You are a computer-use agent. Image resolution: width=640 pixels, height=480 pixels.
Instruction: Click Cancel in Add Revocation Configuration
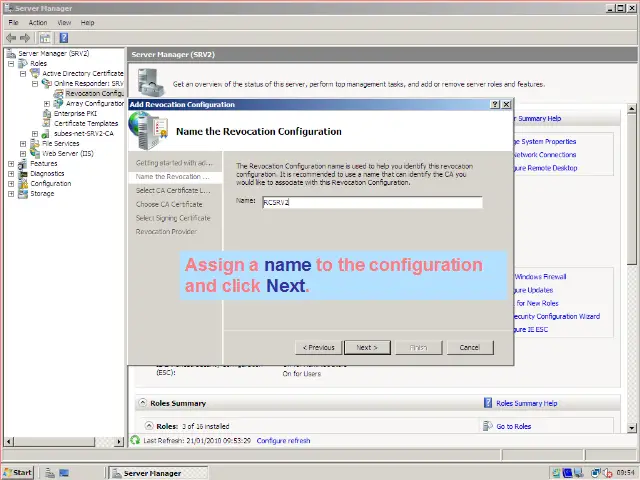tap(470, 347)
